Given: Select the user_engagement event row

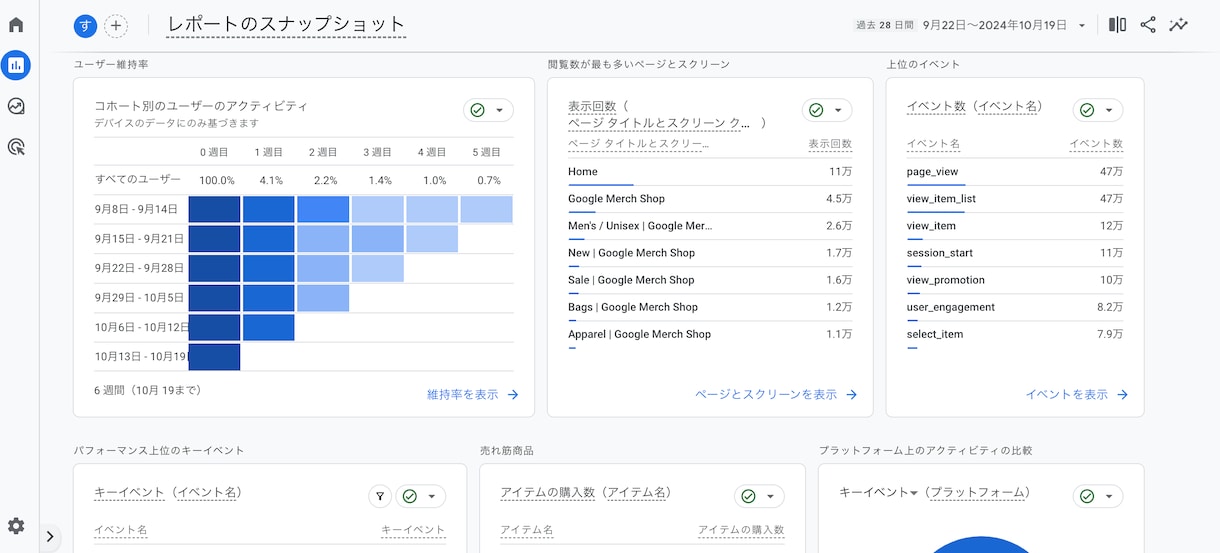Looking at the screenshot, I should (1015, 307).
